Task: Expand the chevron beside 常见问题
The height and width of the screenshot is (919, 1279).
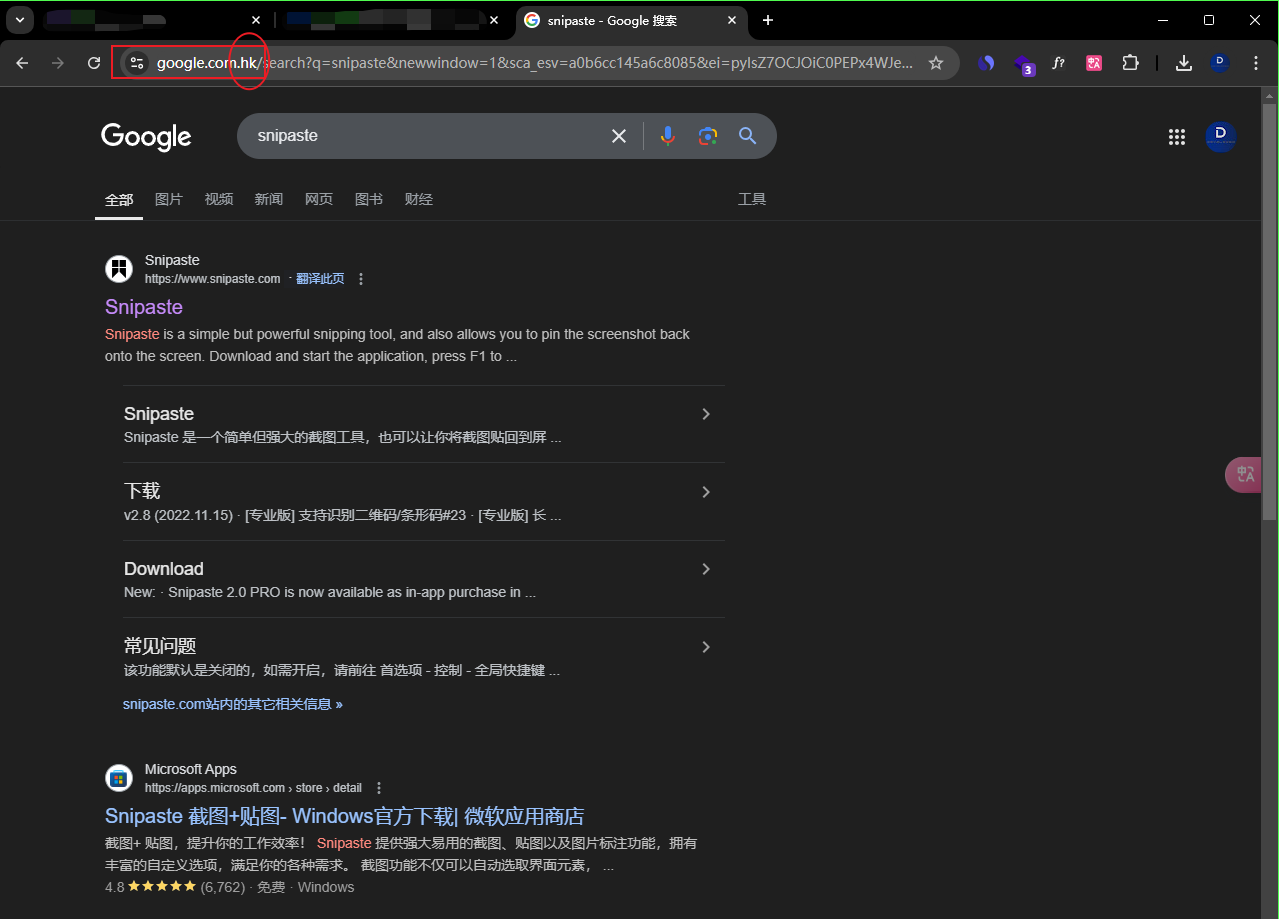Action: (706, 647)
